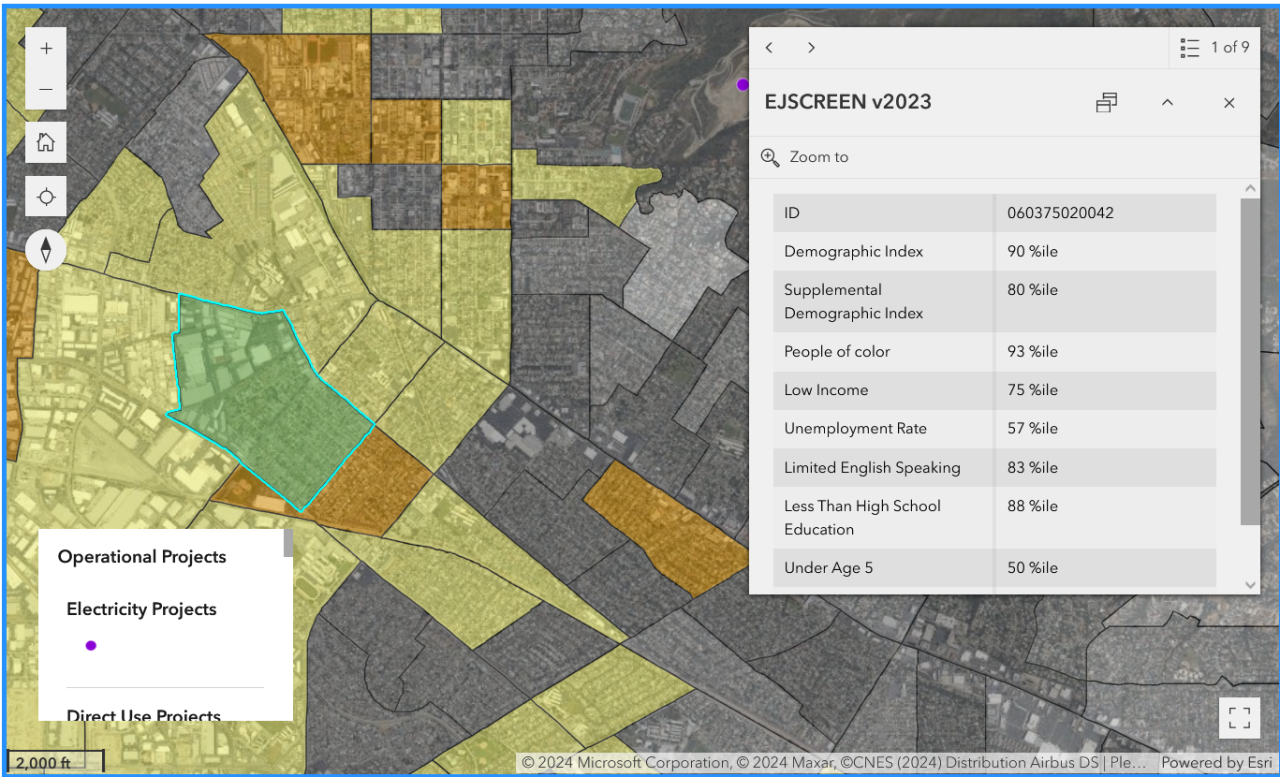Go back to the previous popup record
Viewport: 1280px width, 777px height.
pyautogui.click(x=769, y=47)
